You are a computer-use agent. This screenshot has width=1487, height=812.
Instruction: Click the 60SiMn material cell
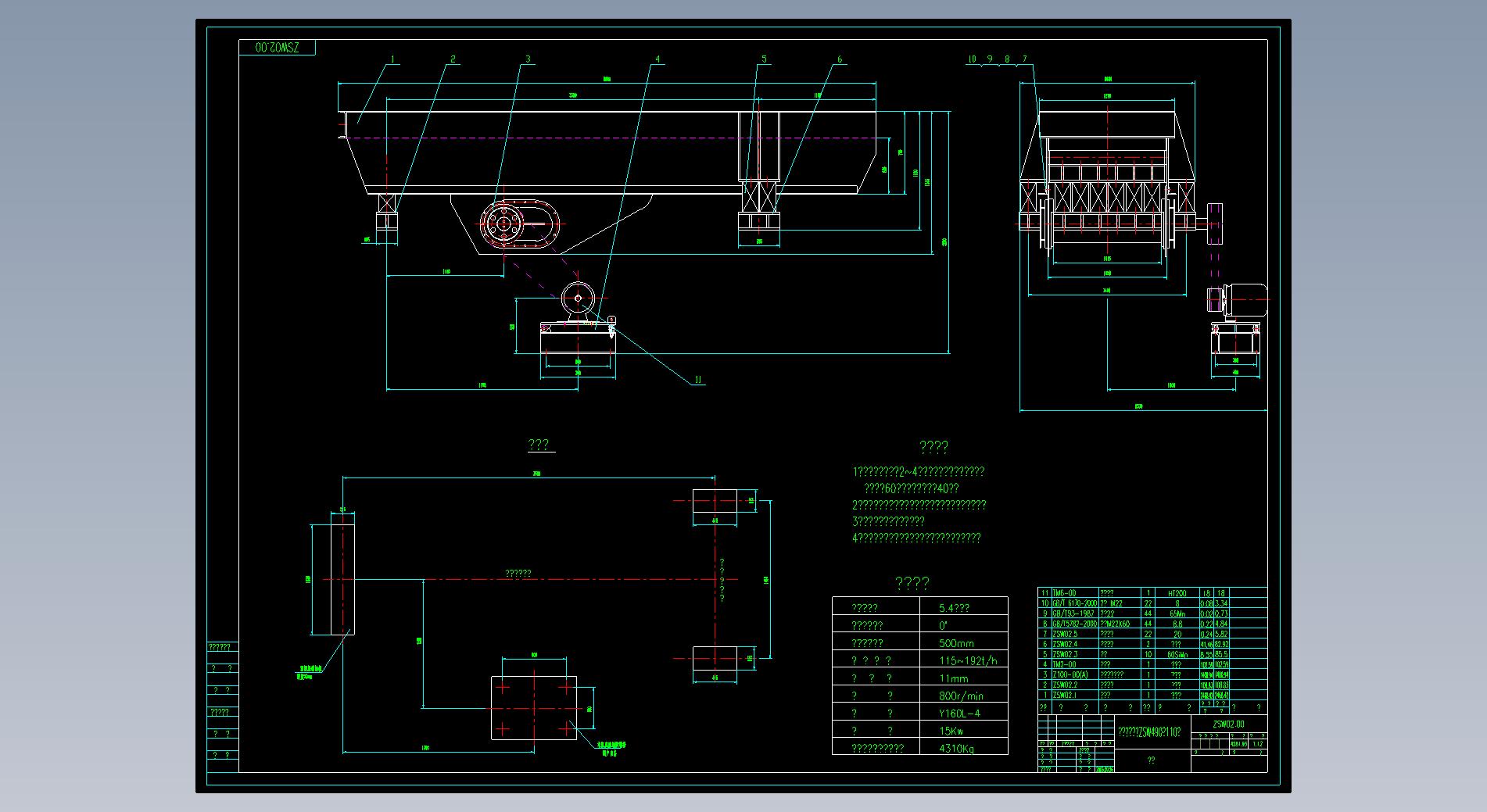click(1176, 654)
